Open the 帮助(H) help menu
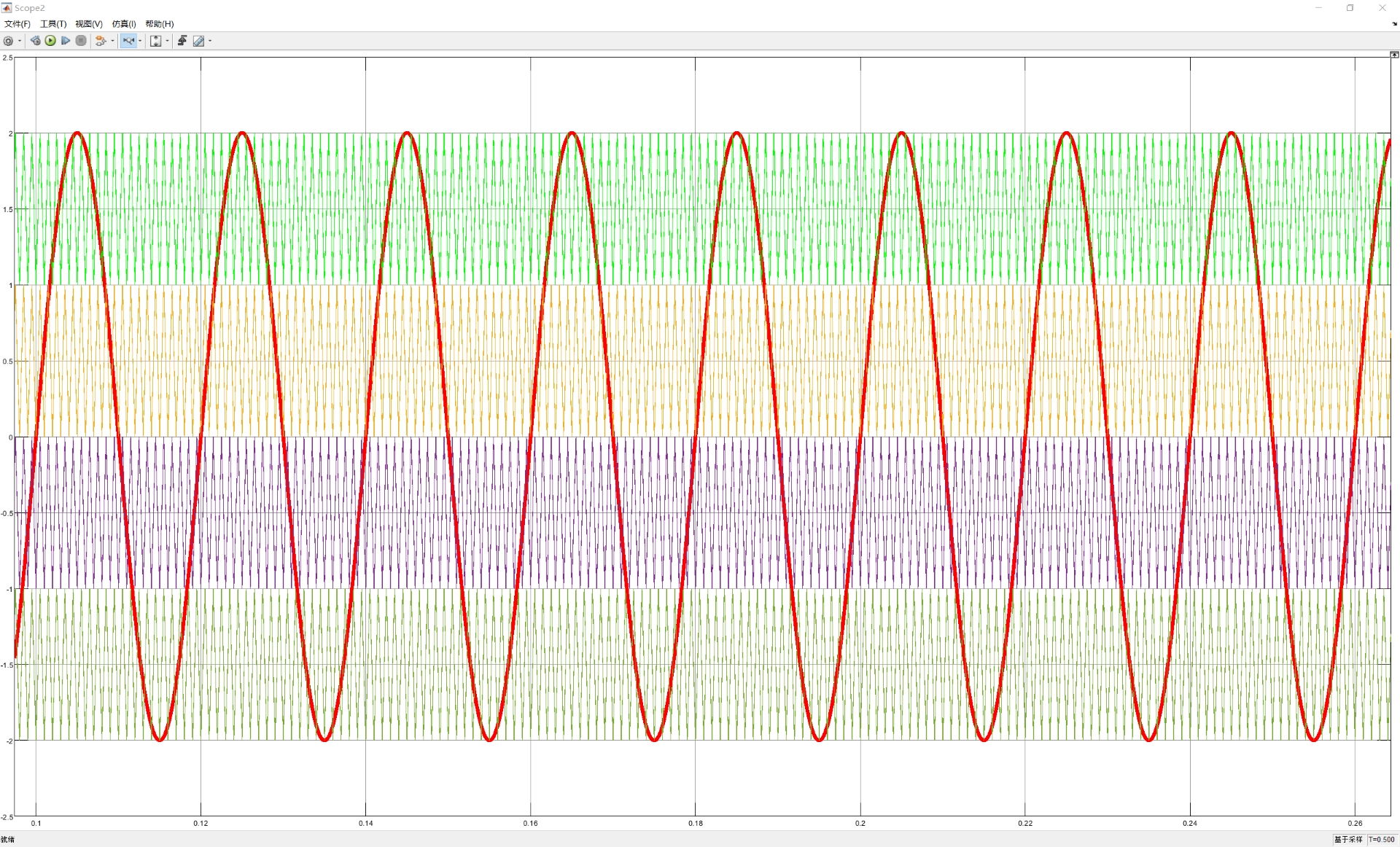The width and height of the screenshot is (1400, 847). [x=160, y=24]
